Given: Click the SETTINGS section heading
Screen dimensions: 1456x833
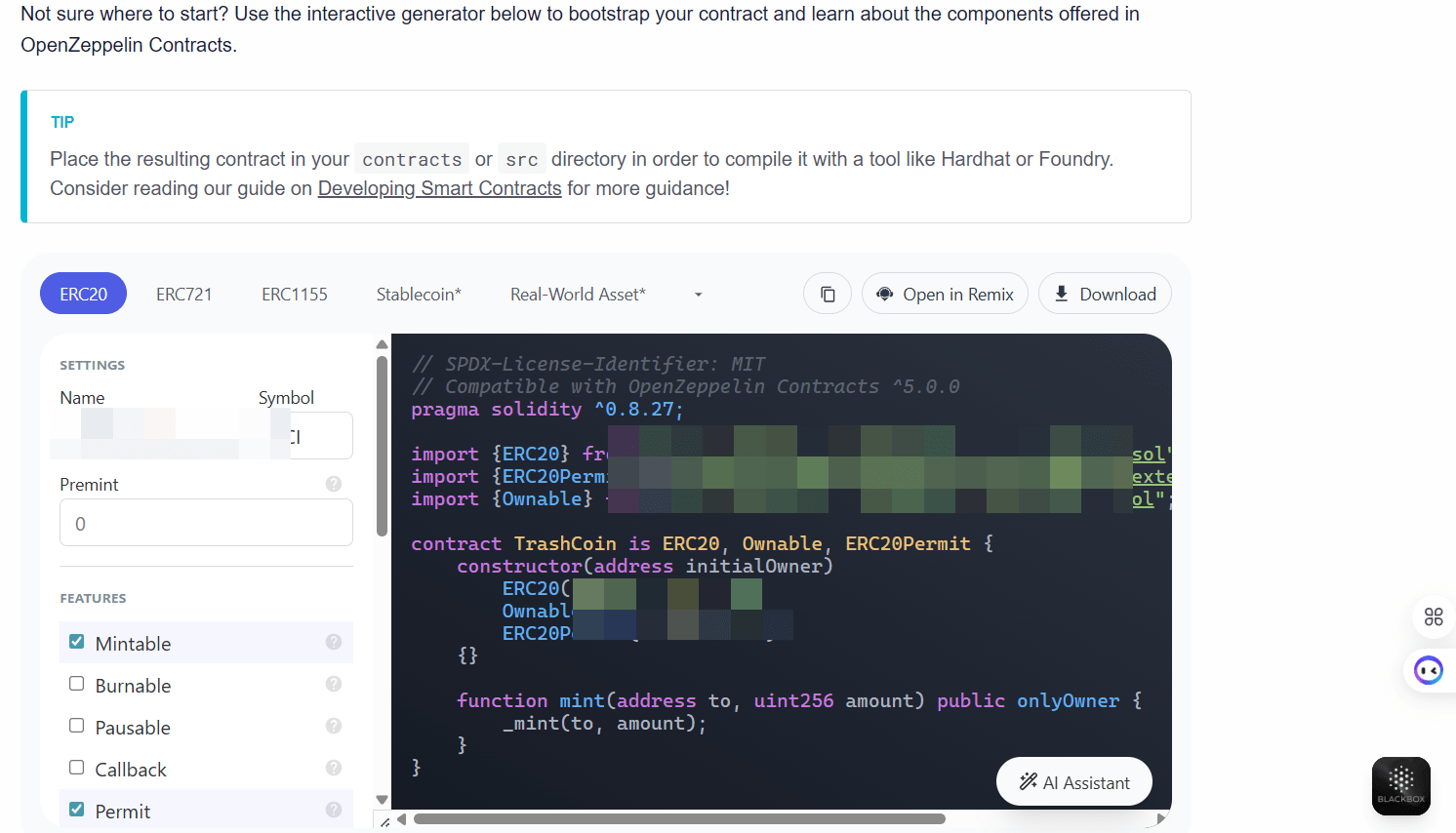Looking at the screenshot, I should 93,365.
